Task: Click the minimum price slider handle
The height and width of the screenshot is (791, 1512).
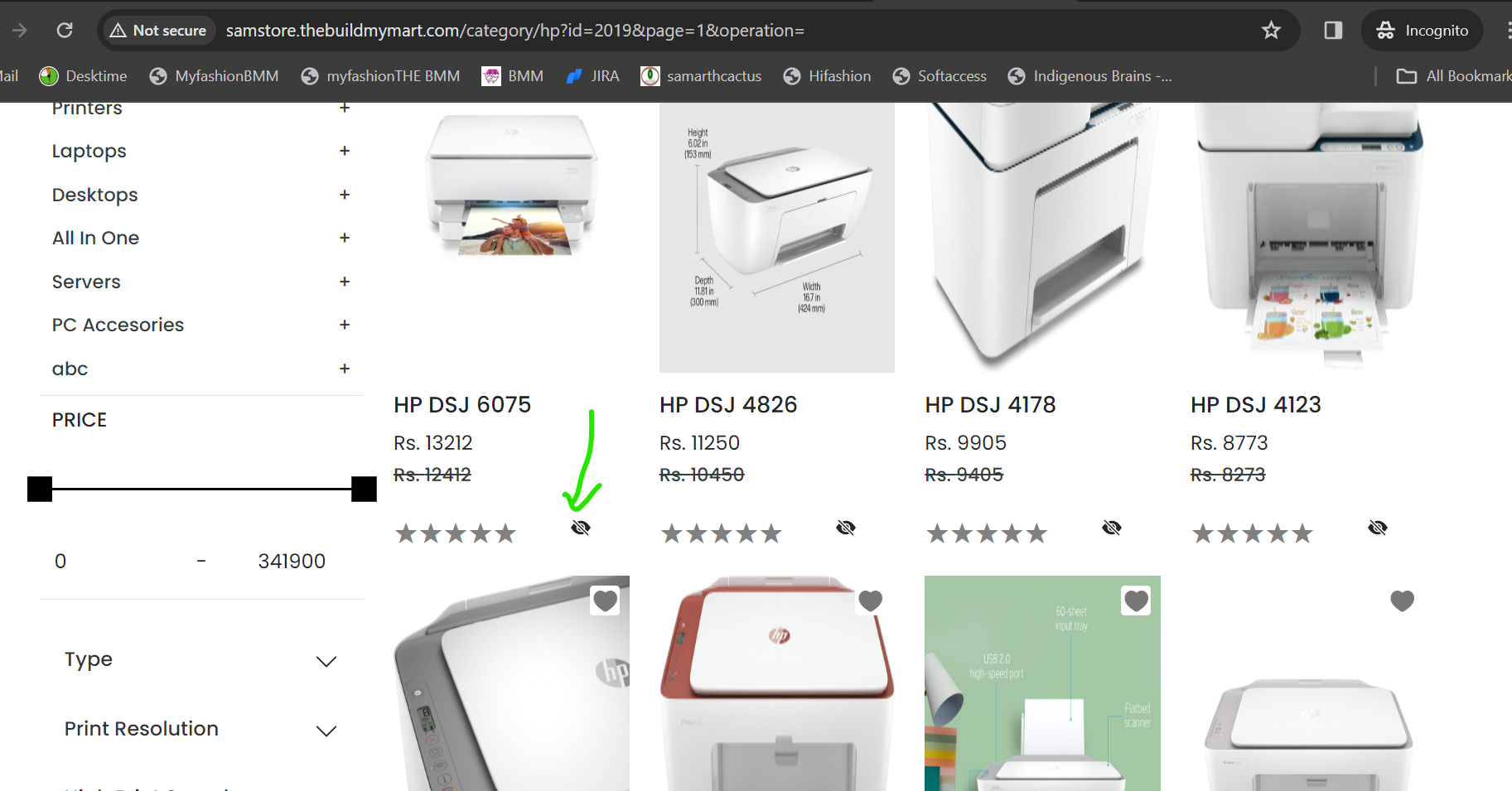Action: (40, 490)
